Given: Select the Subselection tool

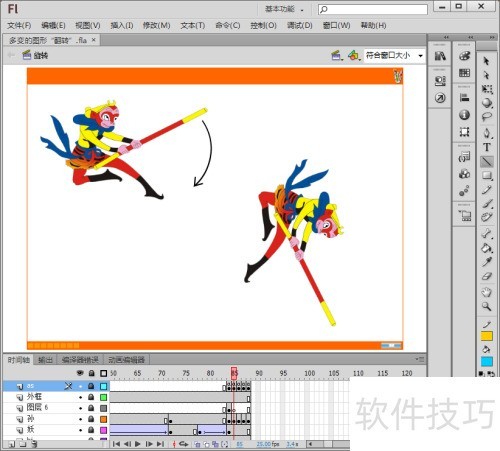Looking at the screenshot, I should [486, 75].
